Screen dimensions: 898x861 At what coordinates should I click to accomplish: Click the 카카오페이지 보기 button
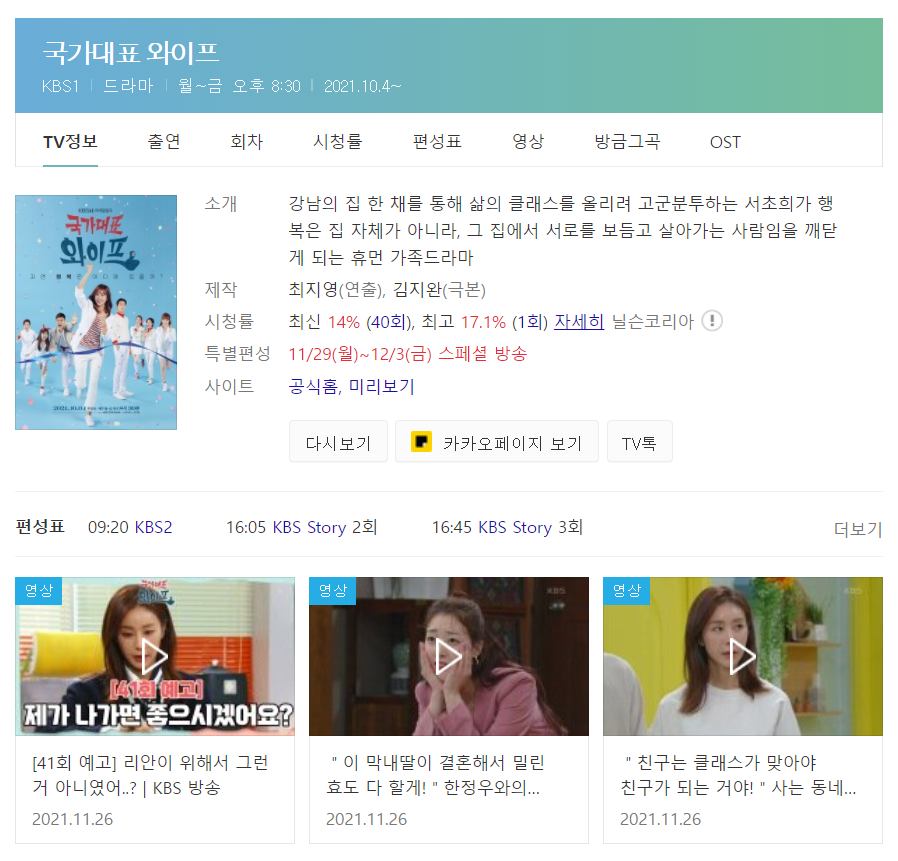click(497, 442)
